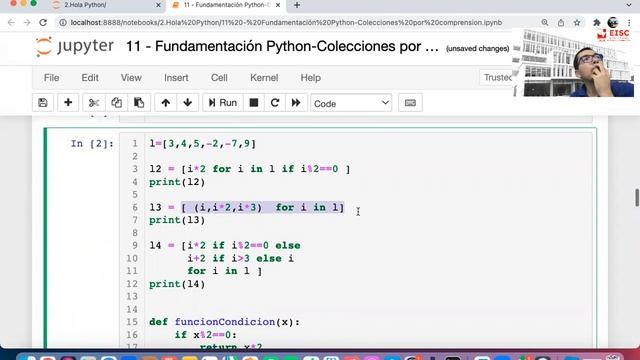Open the Edit menu
This screenshot has height=360, width=640.
(90, 78)
